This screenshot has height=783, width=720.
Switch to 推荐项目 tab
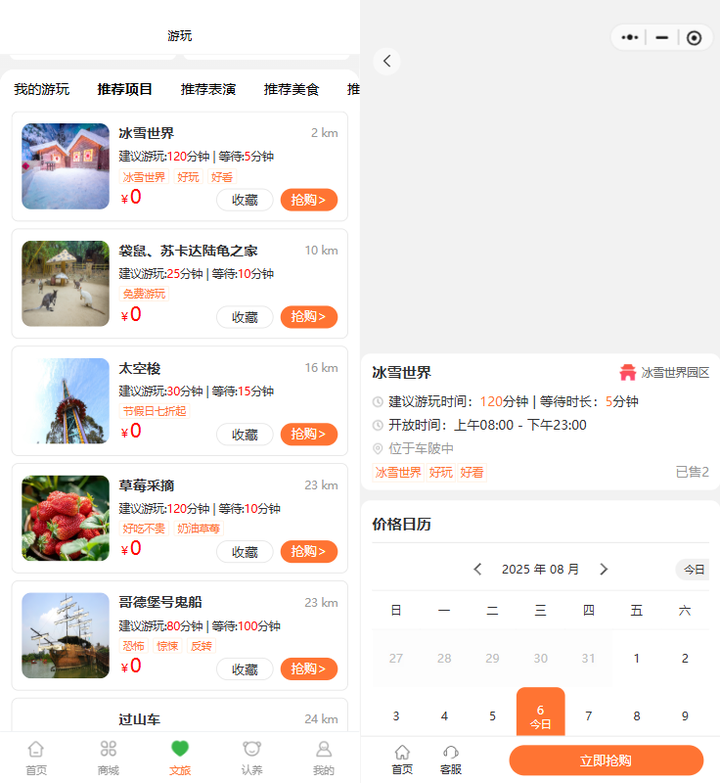[124, 89]
